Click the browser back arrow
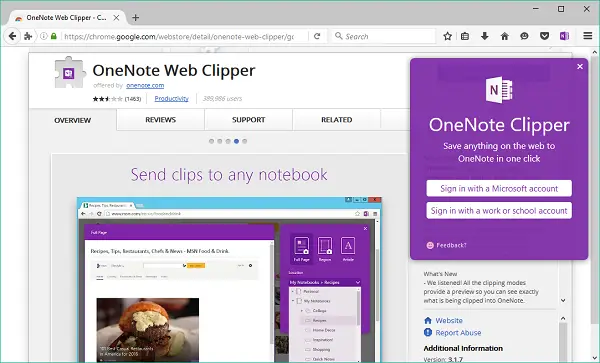This screenshot has height=363, width=600. [12, 36]
